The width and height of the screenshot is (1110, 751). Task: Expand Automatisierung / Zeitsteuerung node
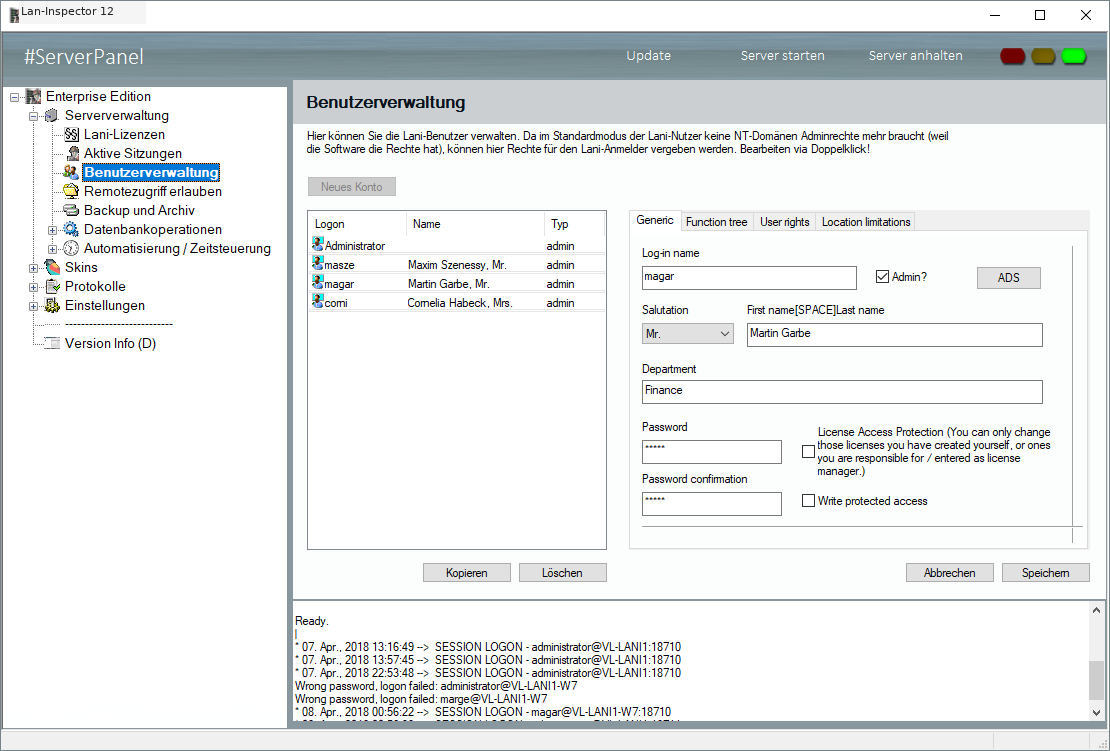coord(52,249)
